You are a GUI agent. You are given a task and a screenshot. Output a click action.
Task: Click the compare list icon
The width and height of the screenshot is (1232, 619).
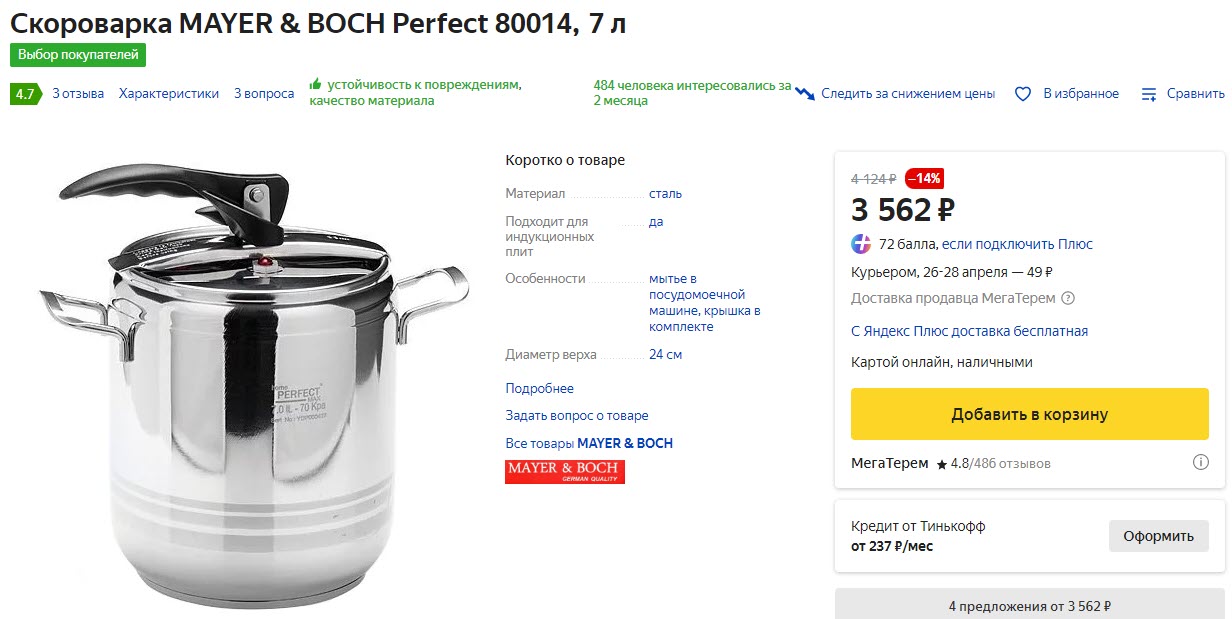click(x=1149, y=94)
